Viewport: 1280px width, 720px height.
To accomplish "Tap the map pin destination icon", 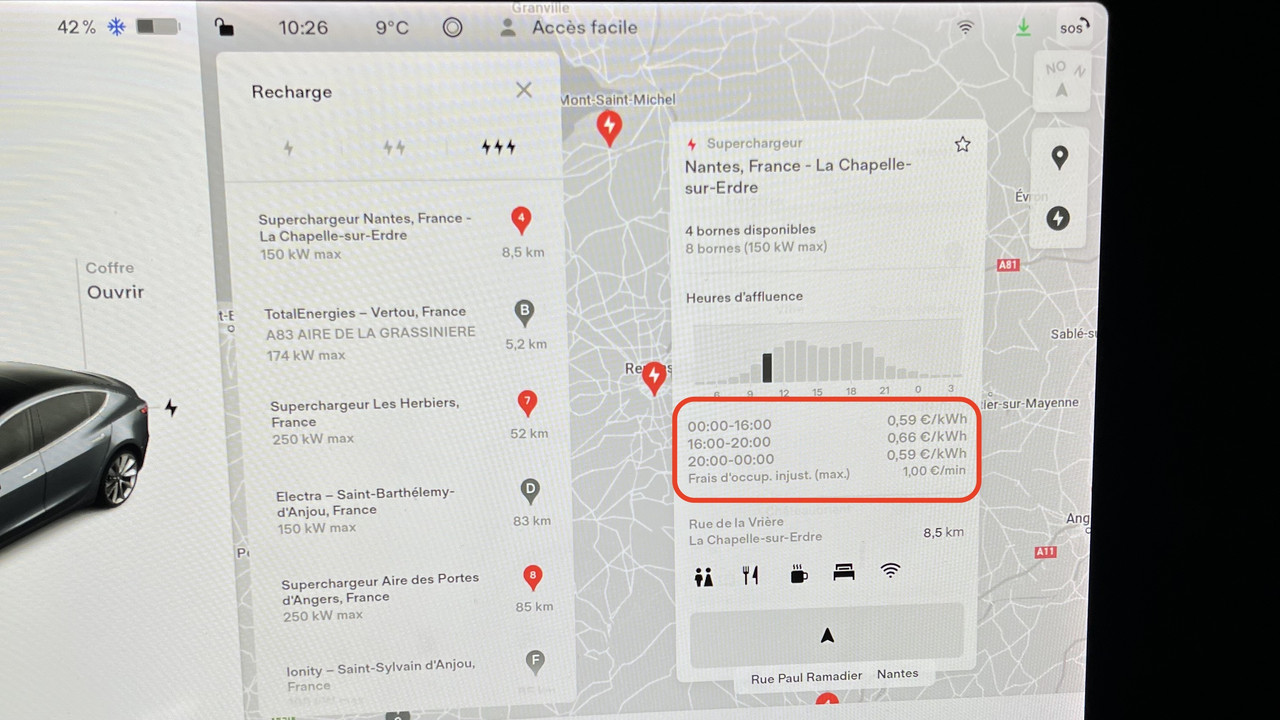I will (1060, 157).
